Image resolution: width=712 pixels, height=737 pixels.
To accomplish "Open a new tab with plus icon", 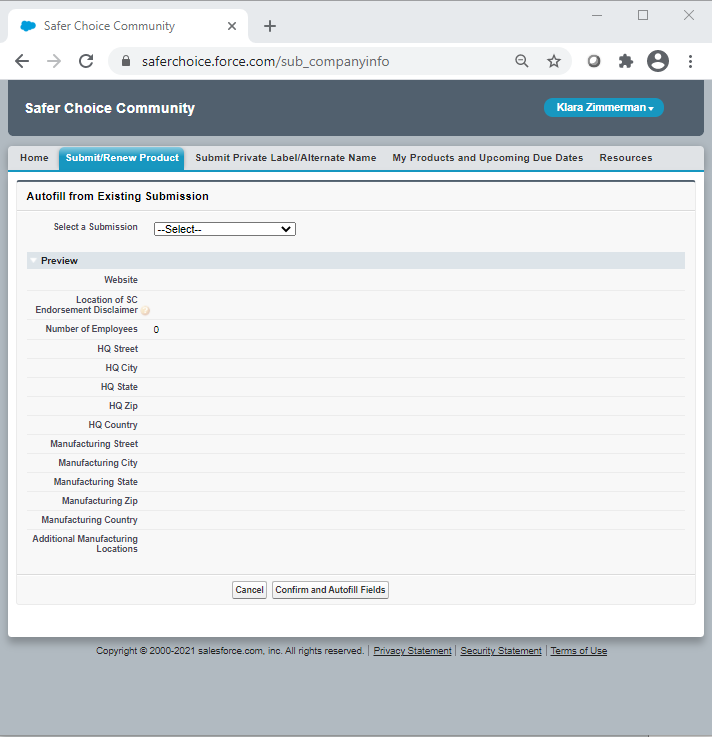I will tap(270, 26).
